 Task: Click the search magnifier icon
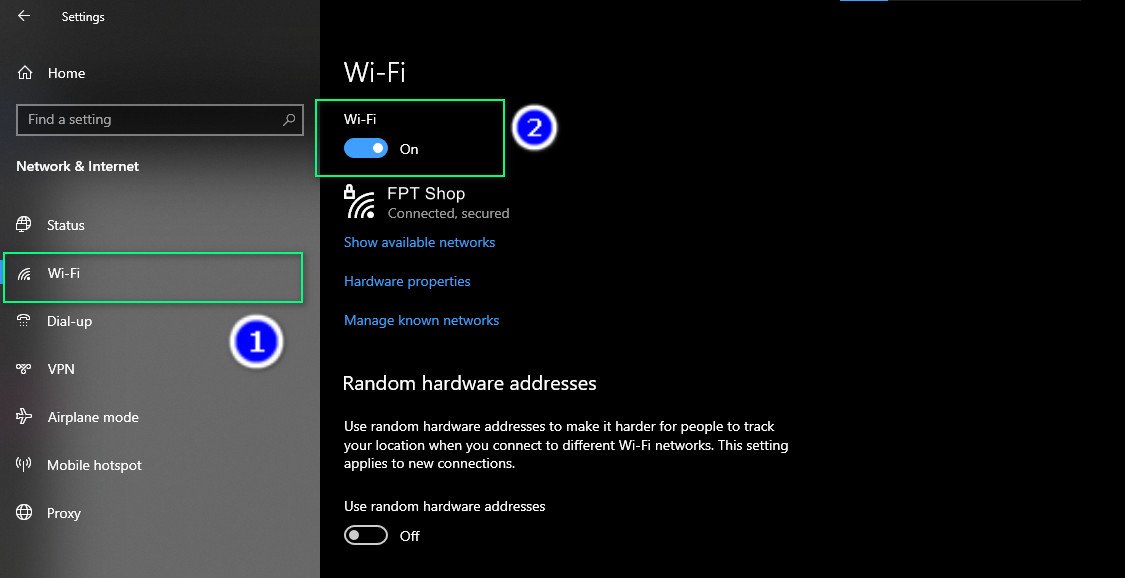[x=290, y=119]
